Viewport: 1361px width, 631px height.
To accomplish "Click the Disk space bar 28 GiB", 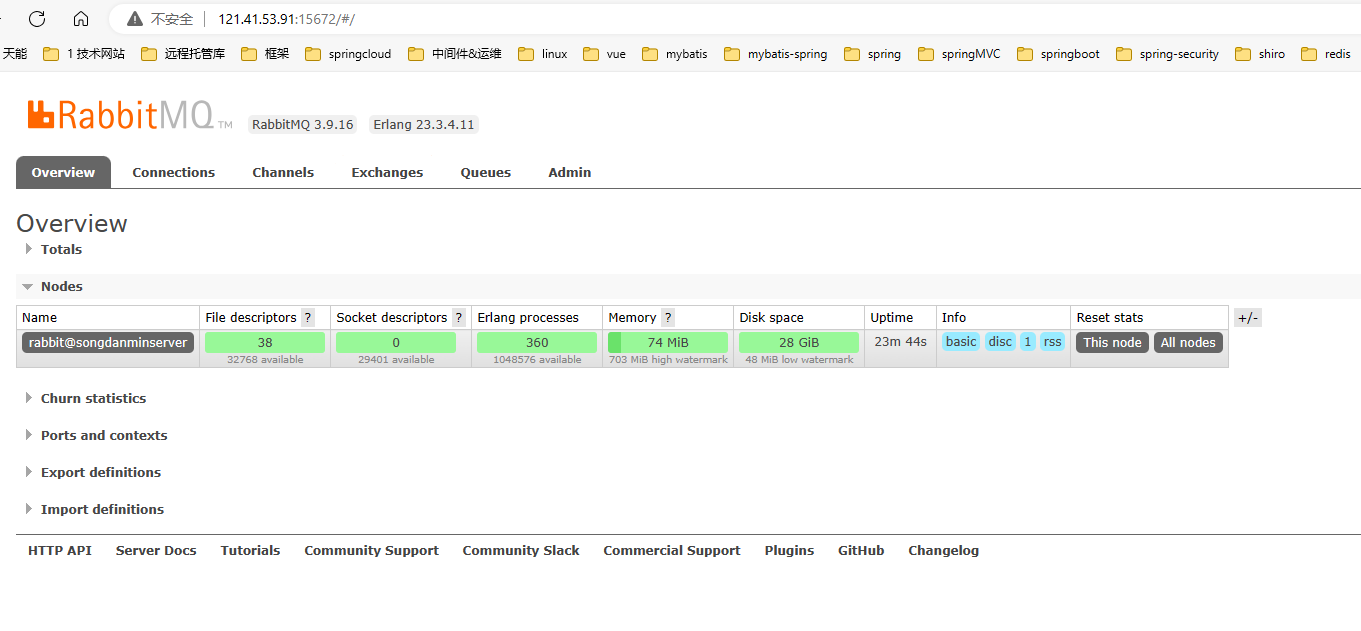I will [x=799, y=342].
